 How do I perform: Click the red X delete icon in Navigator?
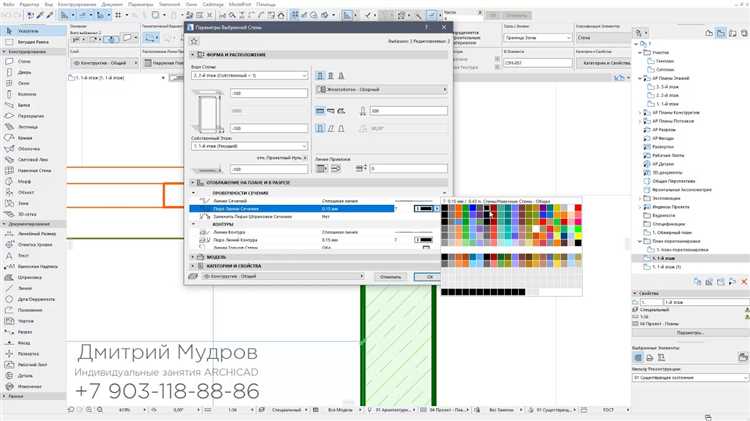point(744,282)
